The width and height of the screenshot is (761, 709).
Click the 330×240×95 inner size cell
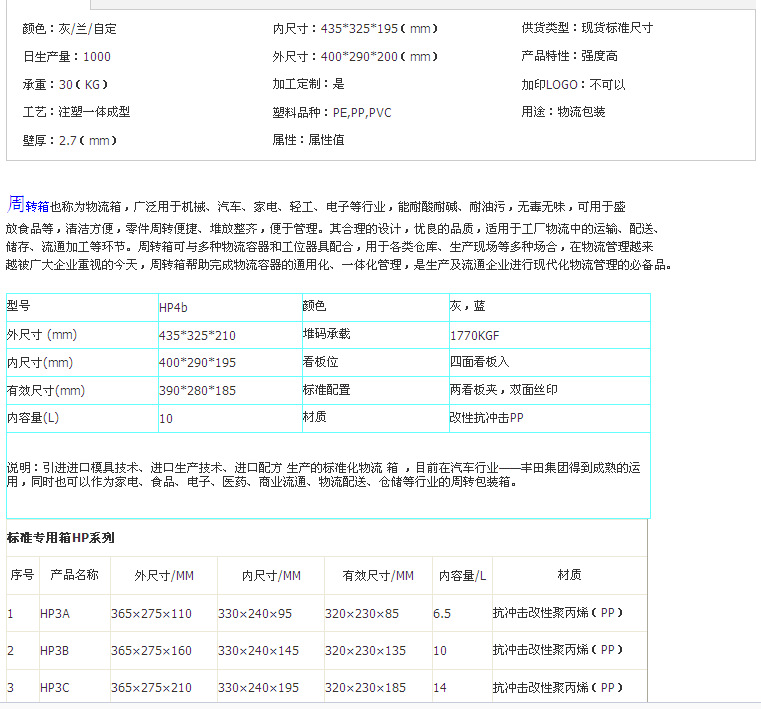pos(271,613)
